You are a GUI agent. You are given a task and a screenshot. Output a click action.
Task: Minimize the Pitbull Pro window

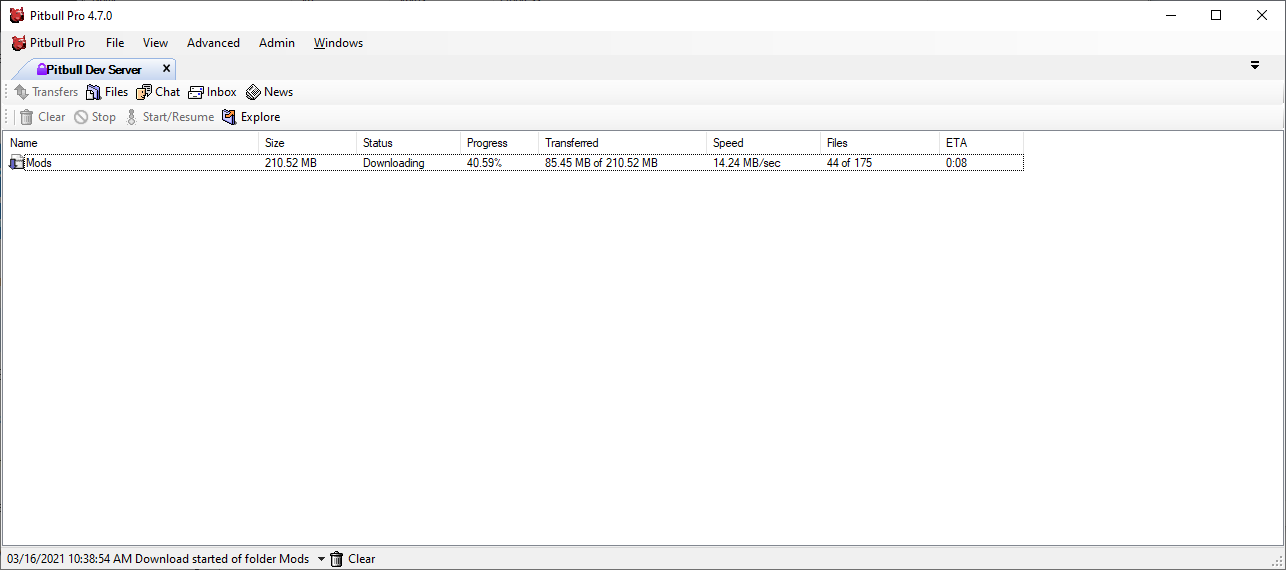pos(1171,15)
